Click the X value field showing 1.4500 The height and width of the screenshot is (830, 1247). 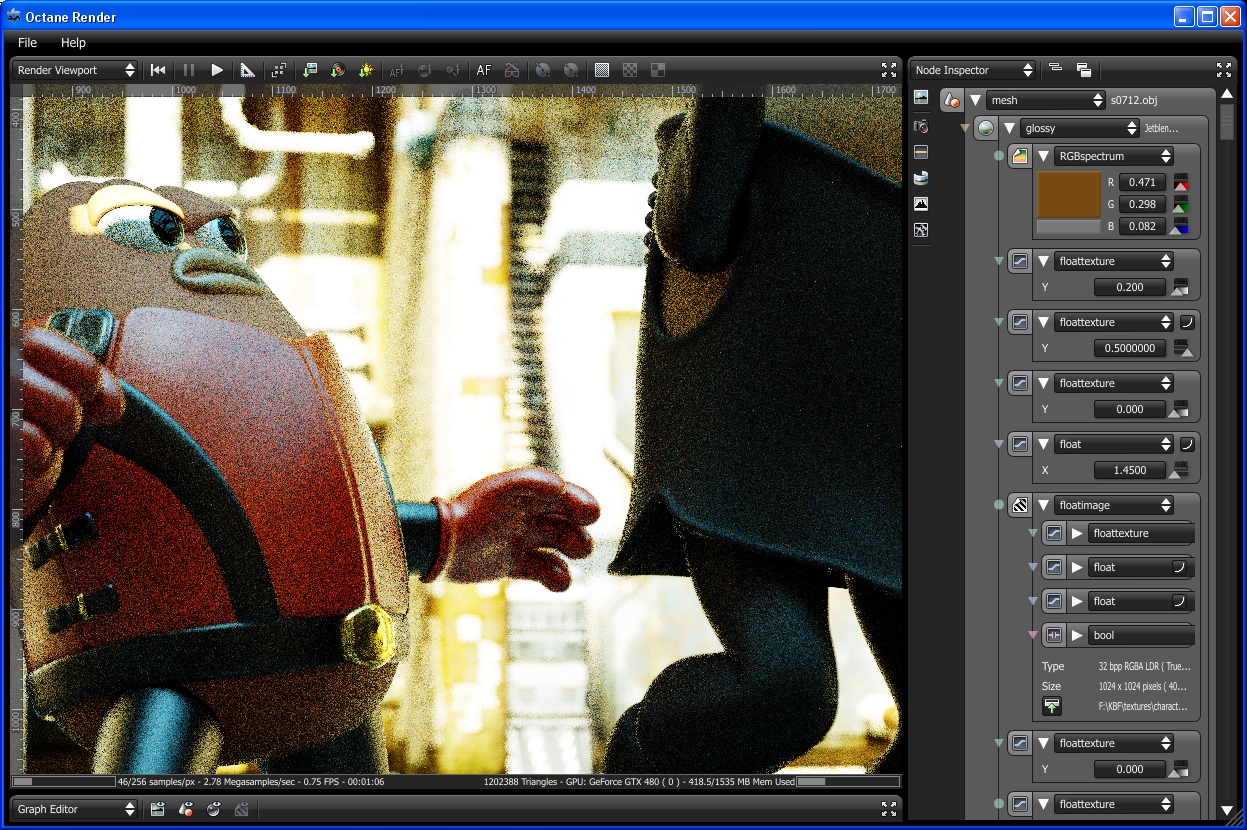[x=1130, y=470]
